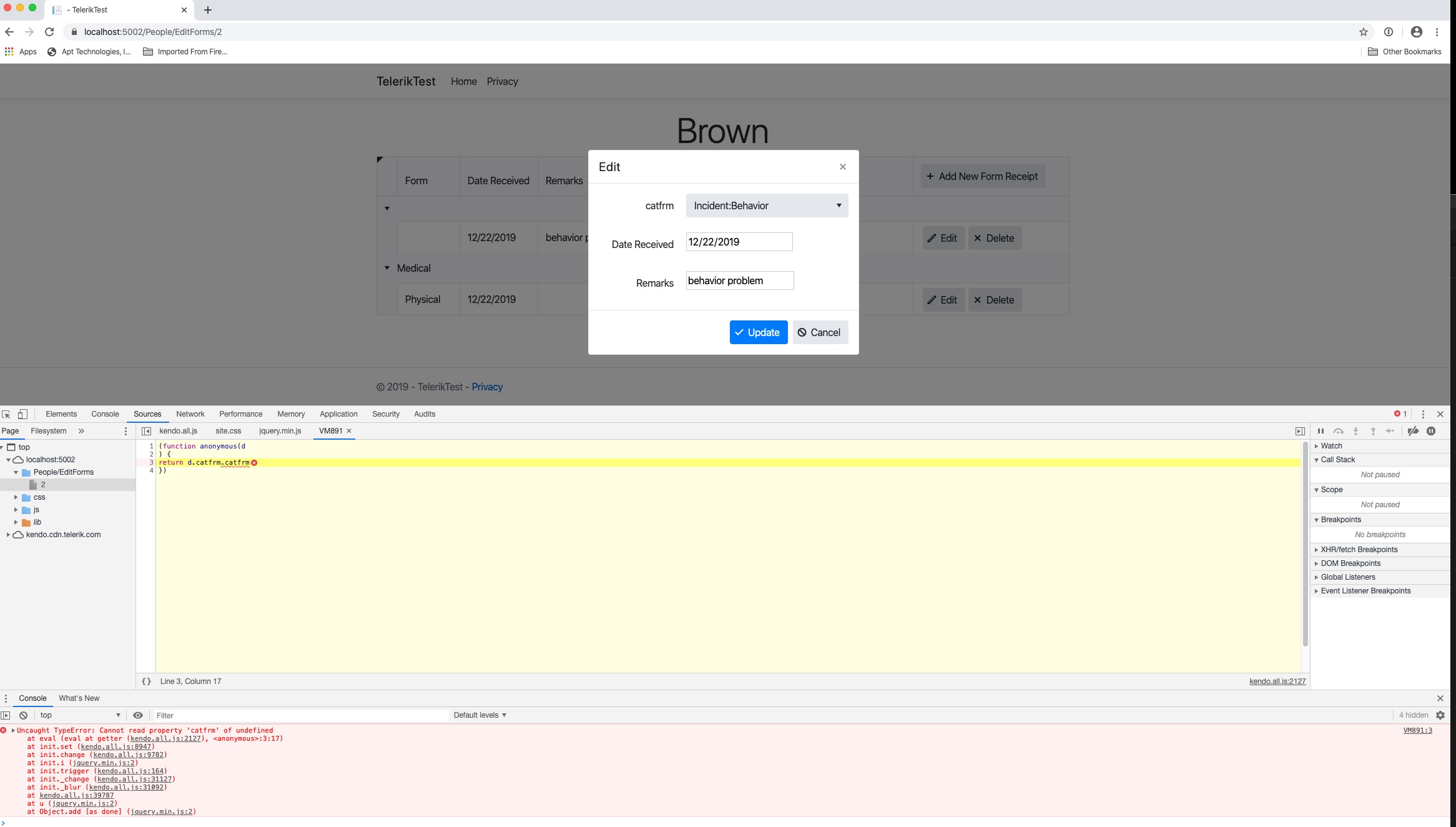Toggle the device toolbar icon
This screenshot has height=827, width=1456.
[22, 414]
